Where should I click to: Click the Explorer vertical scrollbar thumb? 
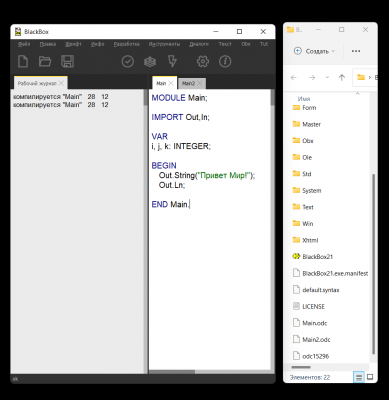tap(373, 263)
